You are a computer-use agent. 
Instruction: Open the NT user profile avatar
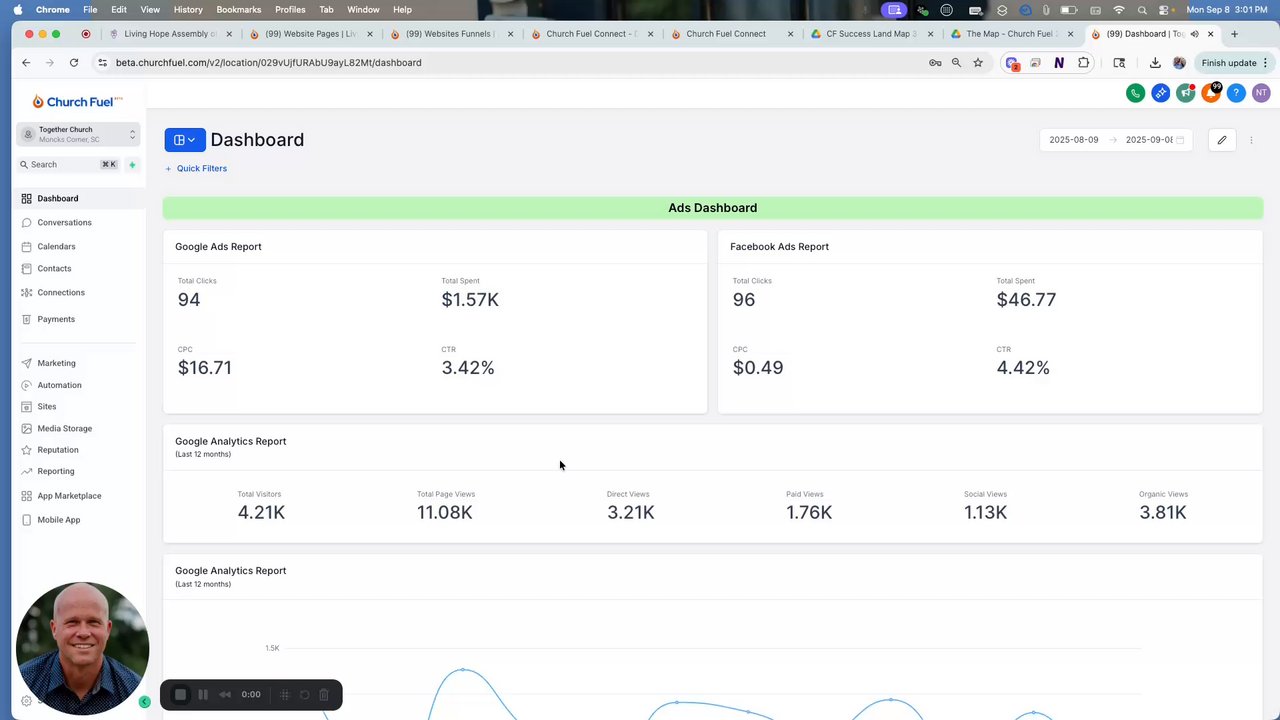pos(1261,93)
